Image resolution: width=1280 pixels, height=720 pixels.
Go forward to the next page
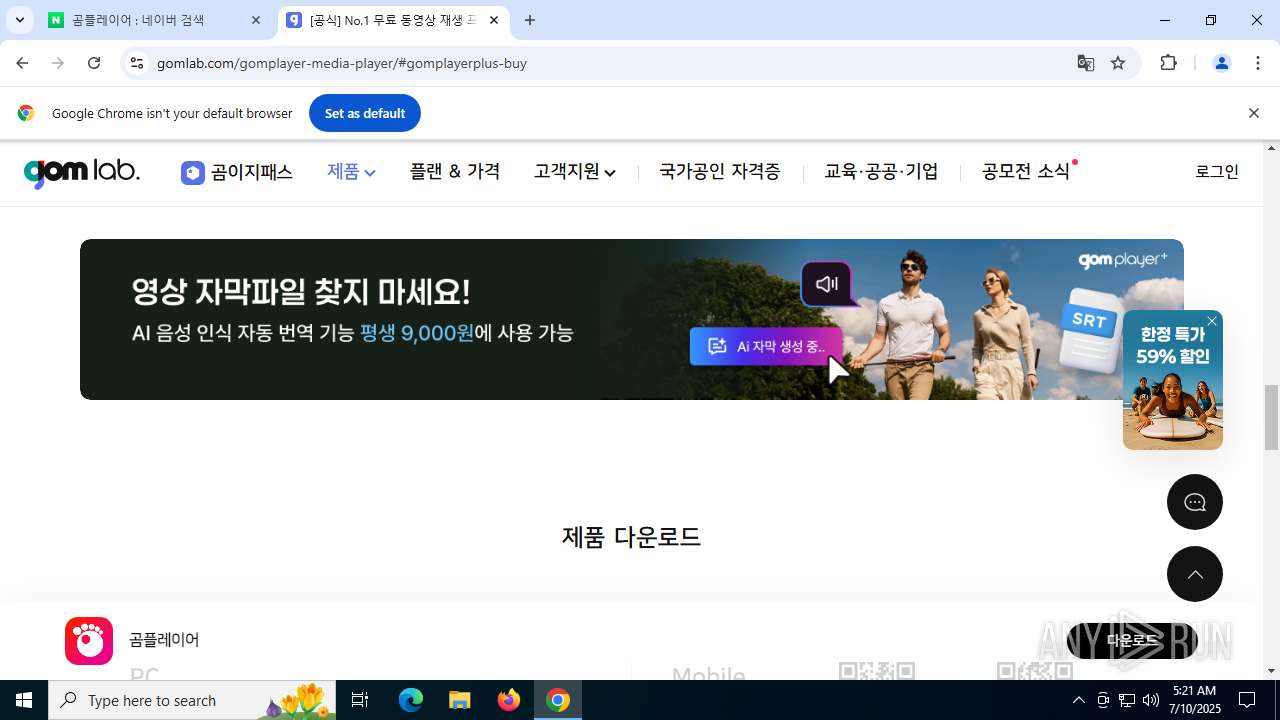click(x=58, y=63)
